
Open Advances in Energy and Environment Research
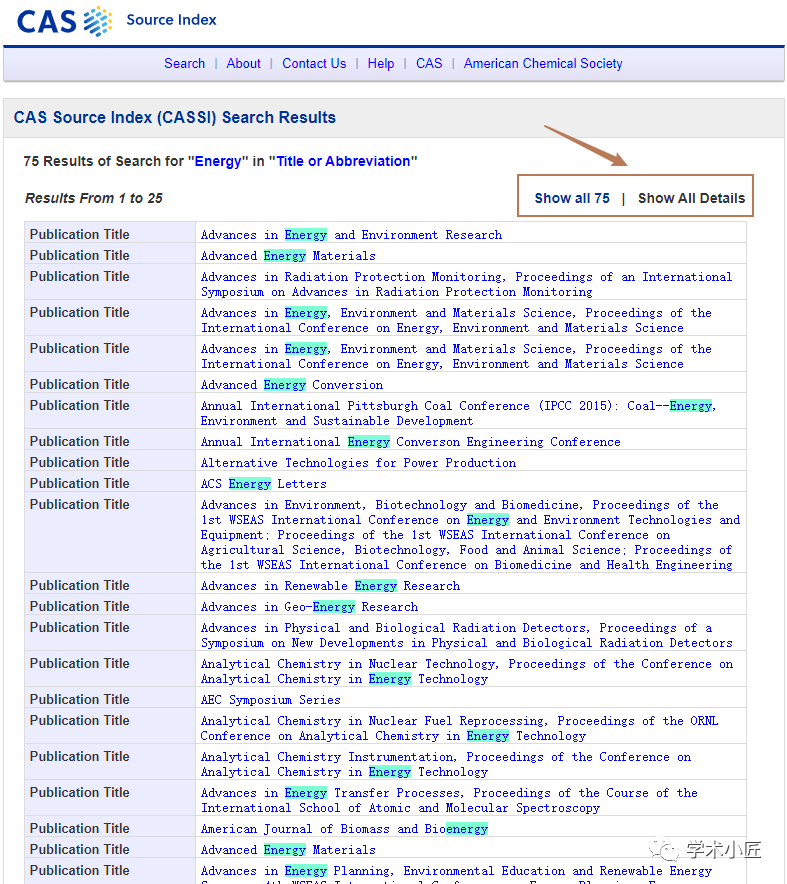[351, 235]
